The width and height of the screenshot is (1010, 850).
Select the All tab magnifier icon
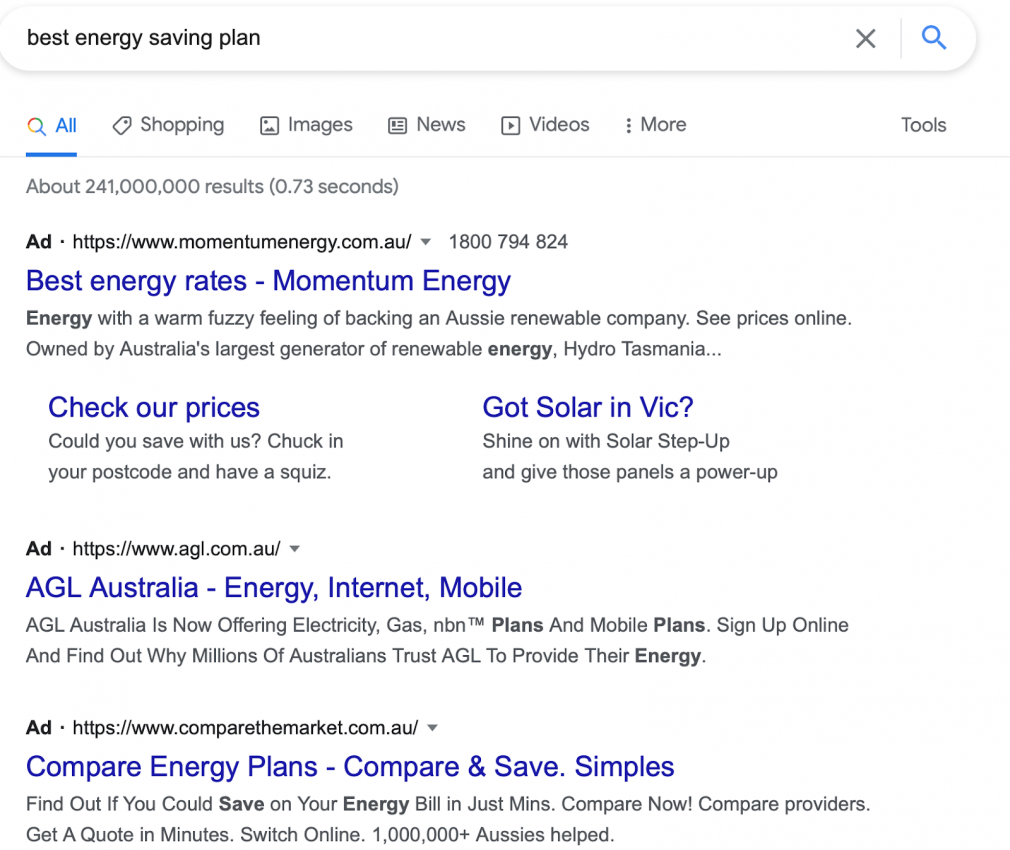pyautogui.click(x=37, y=126)
